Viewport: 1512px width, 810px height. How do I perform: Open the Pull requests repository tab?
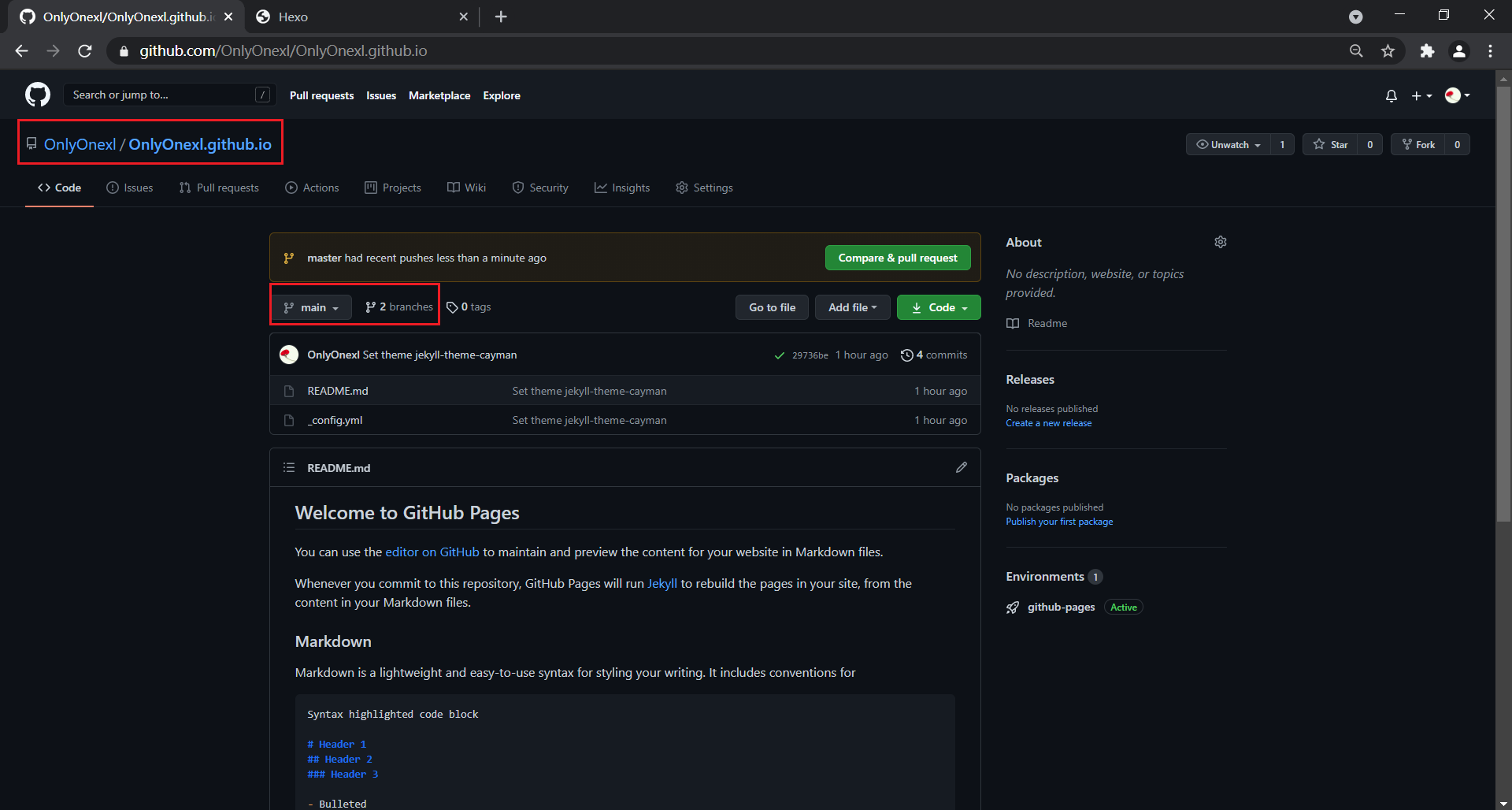click(219, 188)
